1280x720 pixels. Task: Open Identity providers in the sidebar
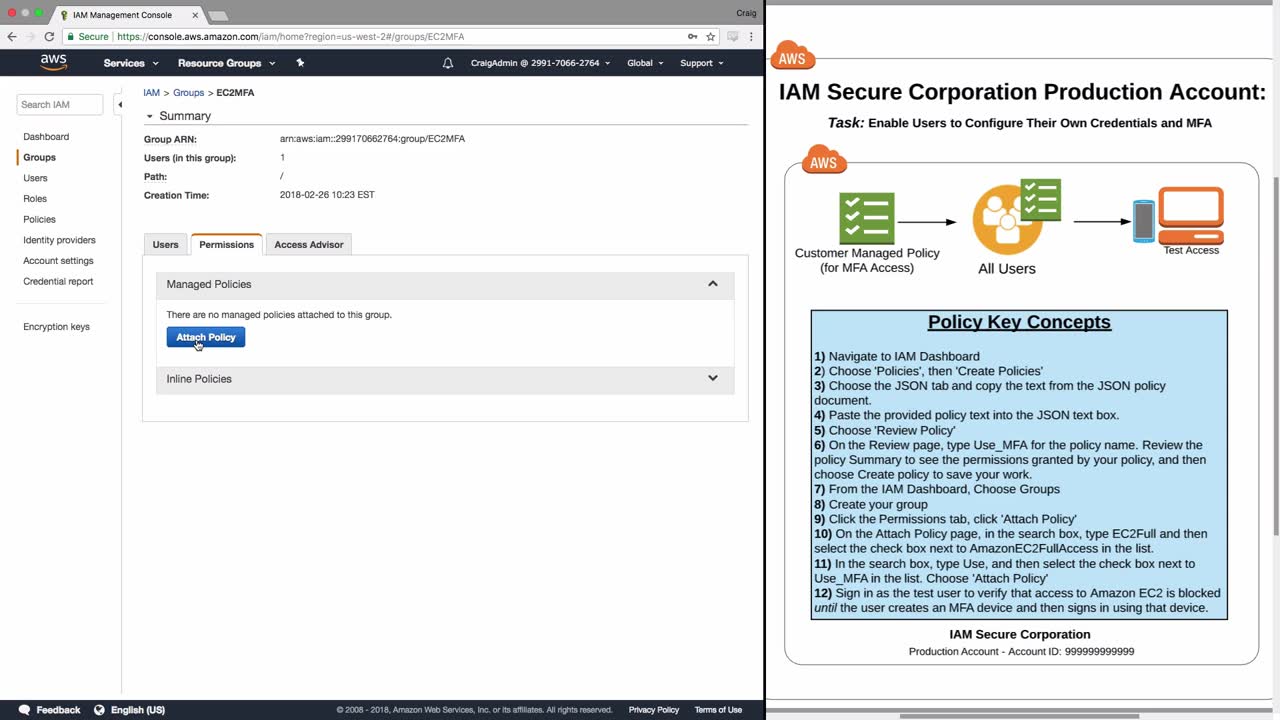click(59, 241)
